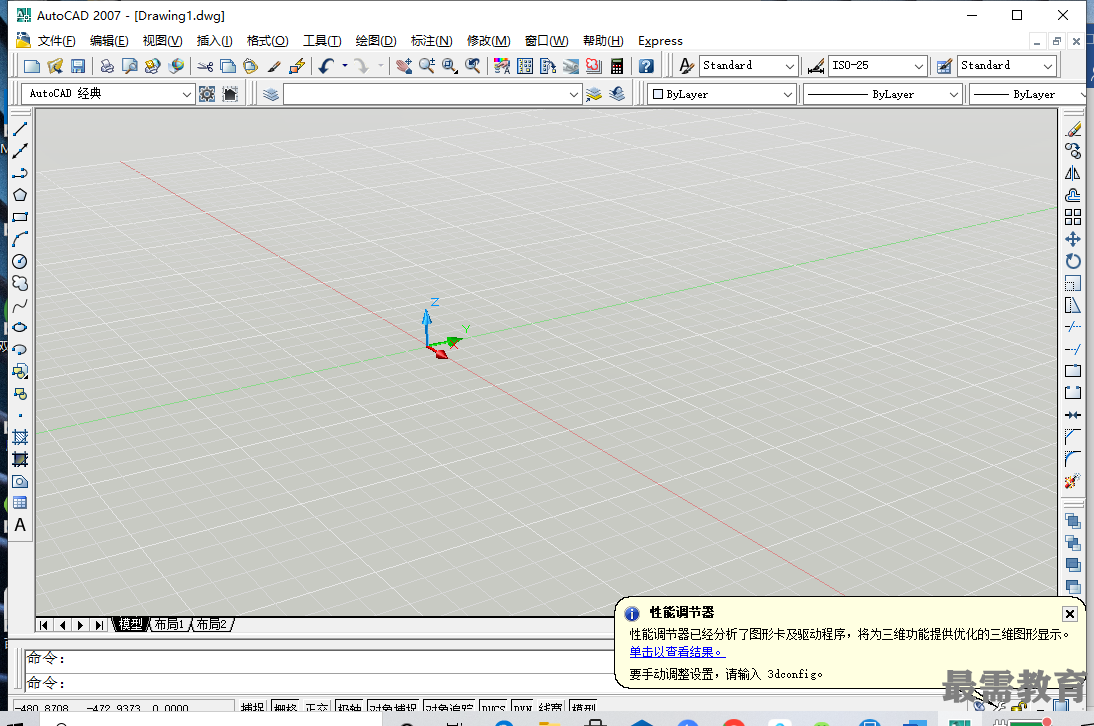The width and height of the screenshot is (1094, 726).
Task: Select the Rotate modify tool
Action: click(1073, 262)
